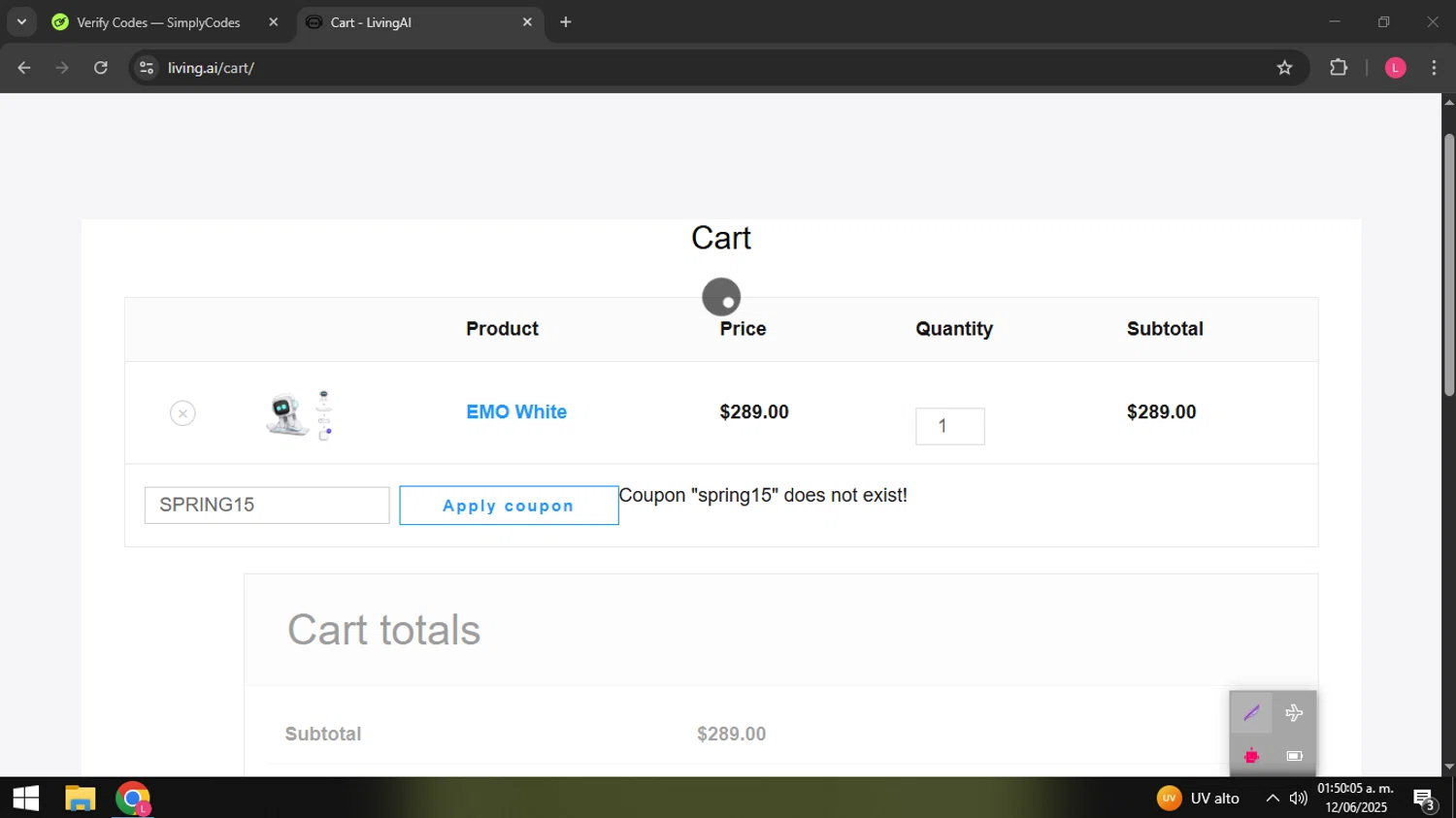Click the $289.00 subtotal in the EMO White row
1456x818 pixels.
[x=1161, y=411]
